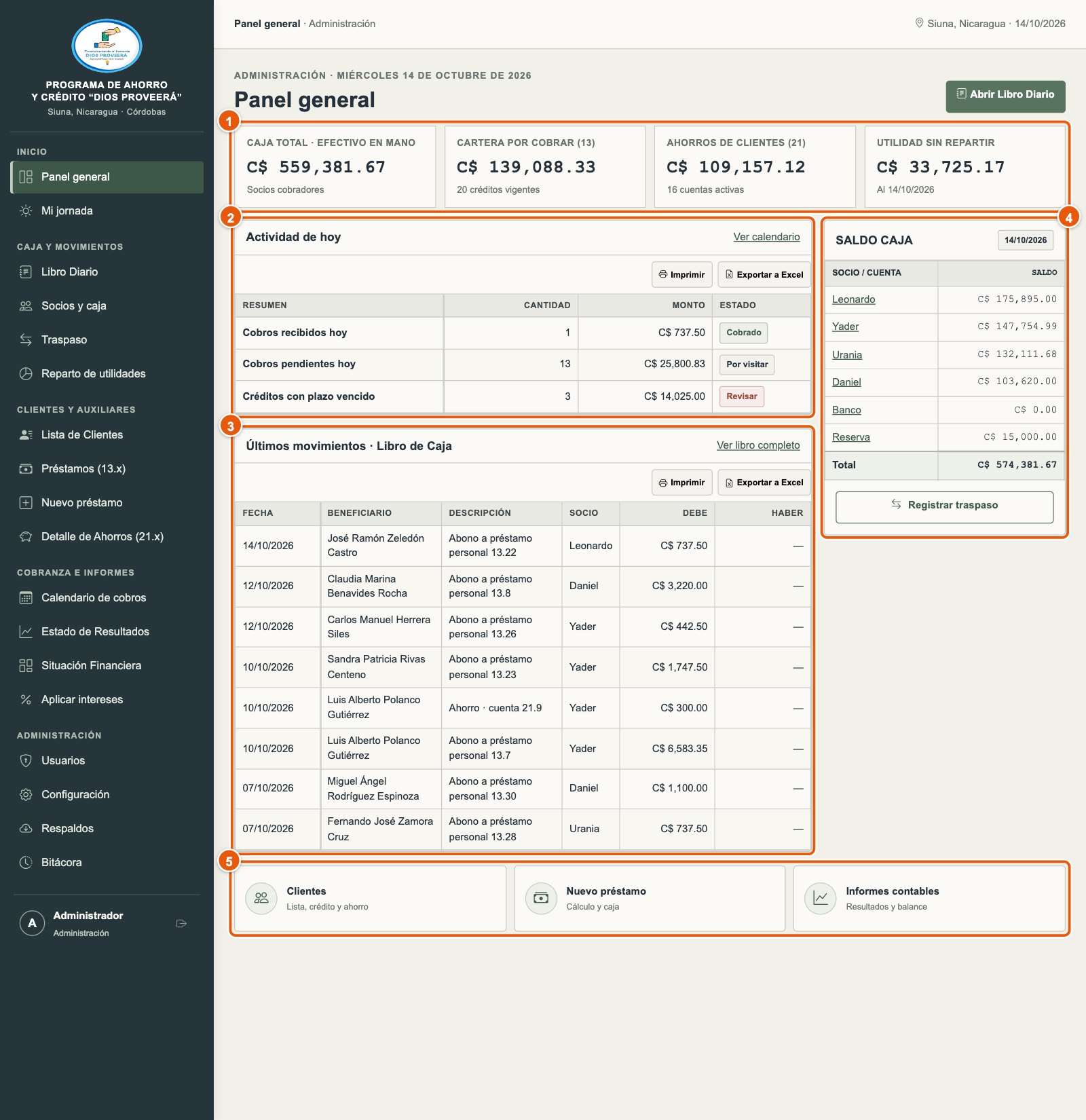The width and height of the screenshot is (1086, 1120).
Task: Click the Libro Diario sidebar icon
Action: click(x=26, y=272)
